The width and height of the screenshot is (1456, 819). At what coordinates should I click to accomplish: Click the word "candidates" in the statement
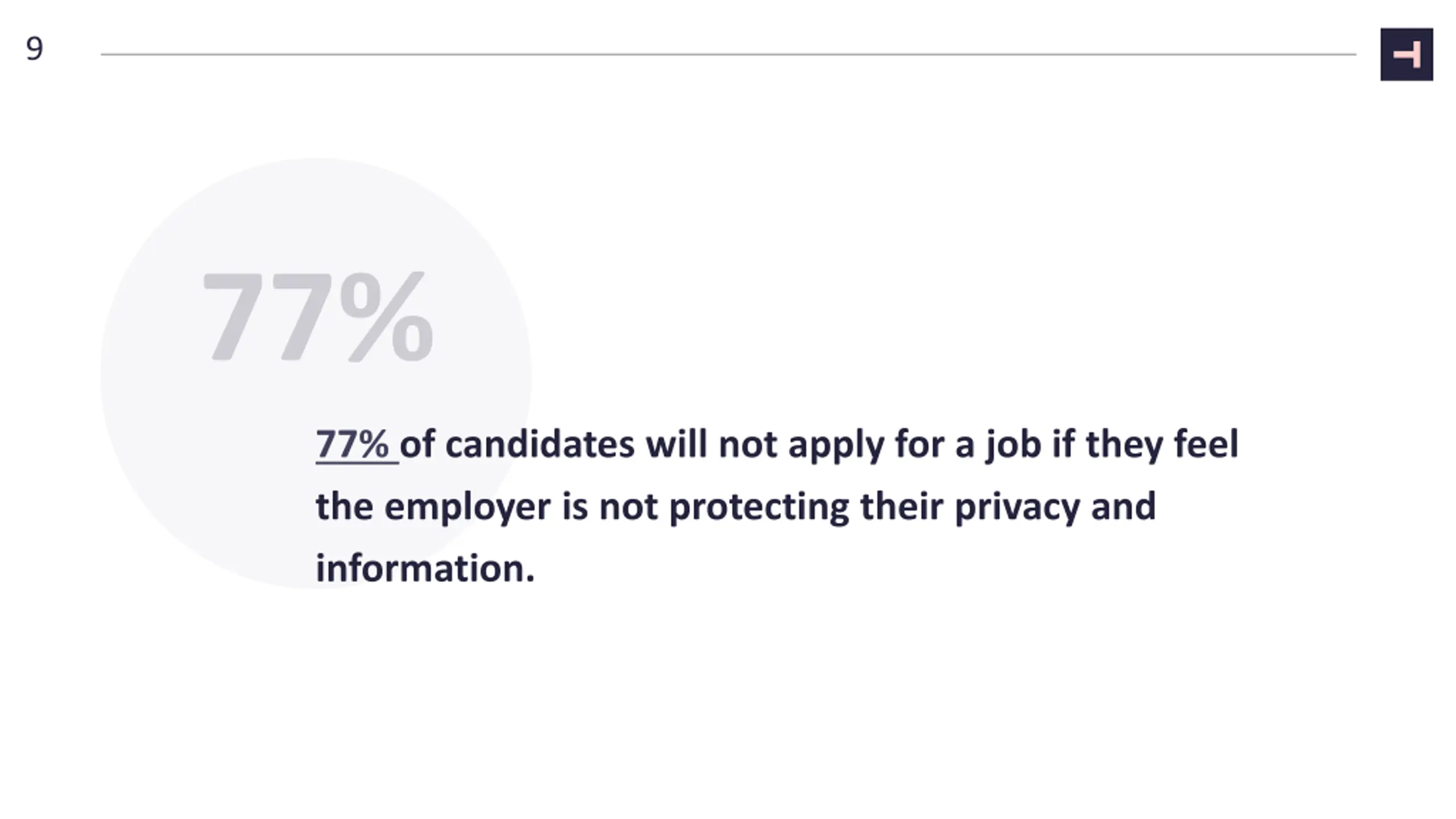pos(540,445)
